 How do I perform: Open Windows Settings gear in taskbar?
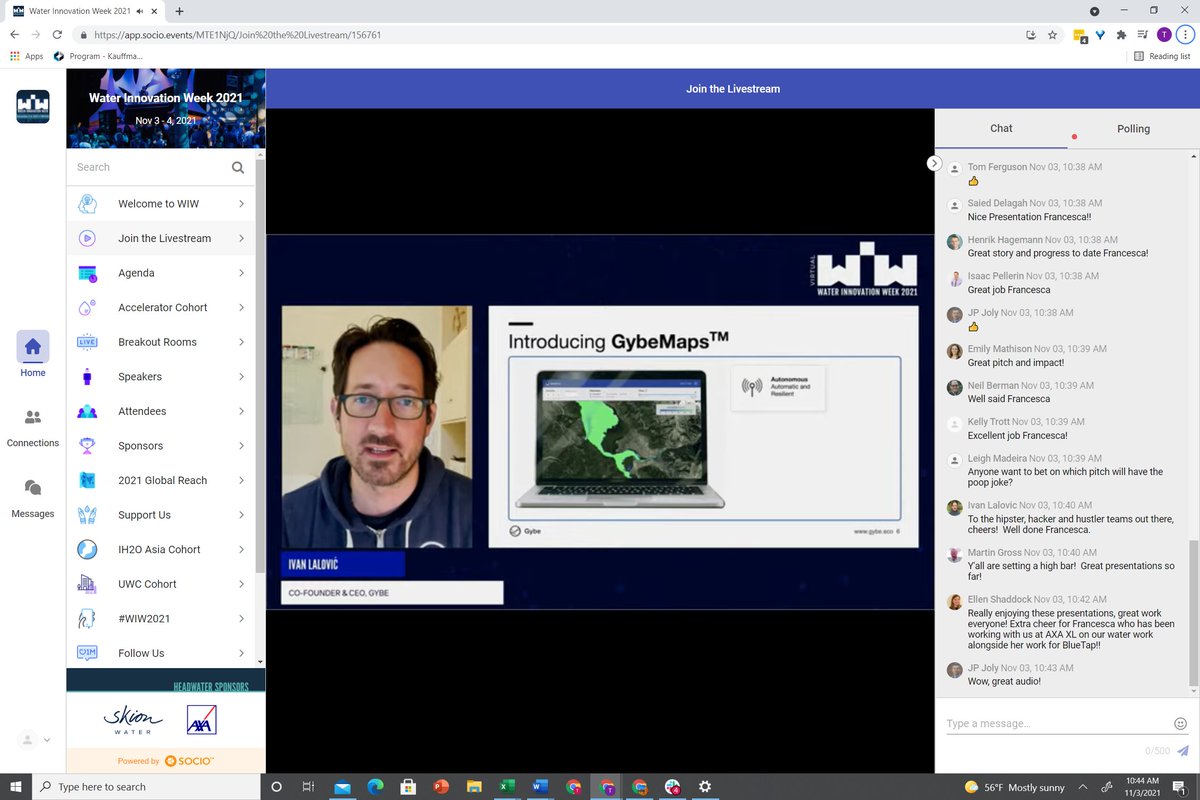pyautogui.click(x=705, y=787)
